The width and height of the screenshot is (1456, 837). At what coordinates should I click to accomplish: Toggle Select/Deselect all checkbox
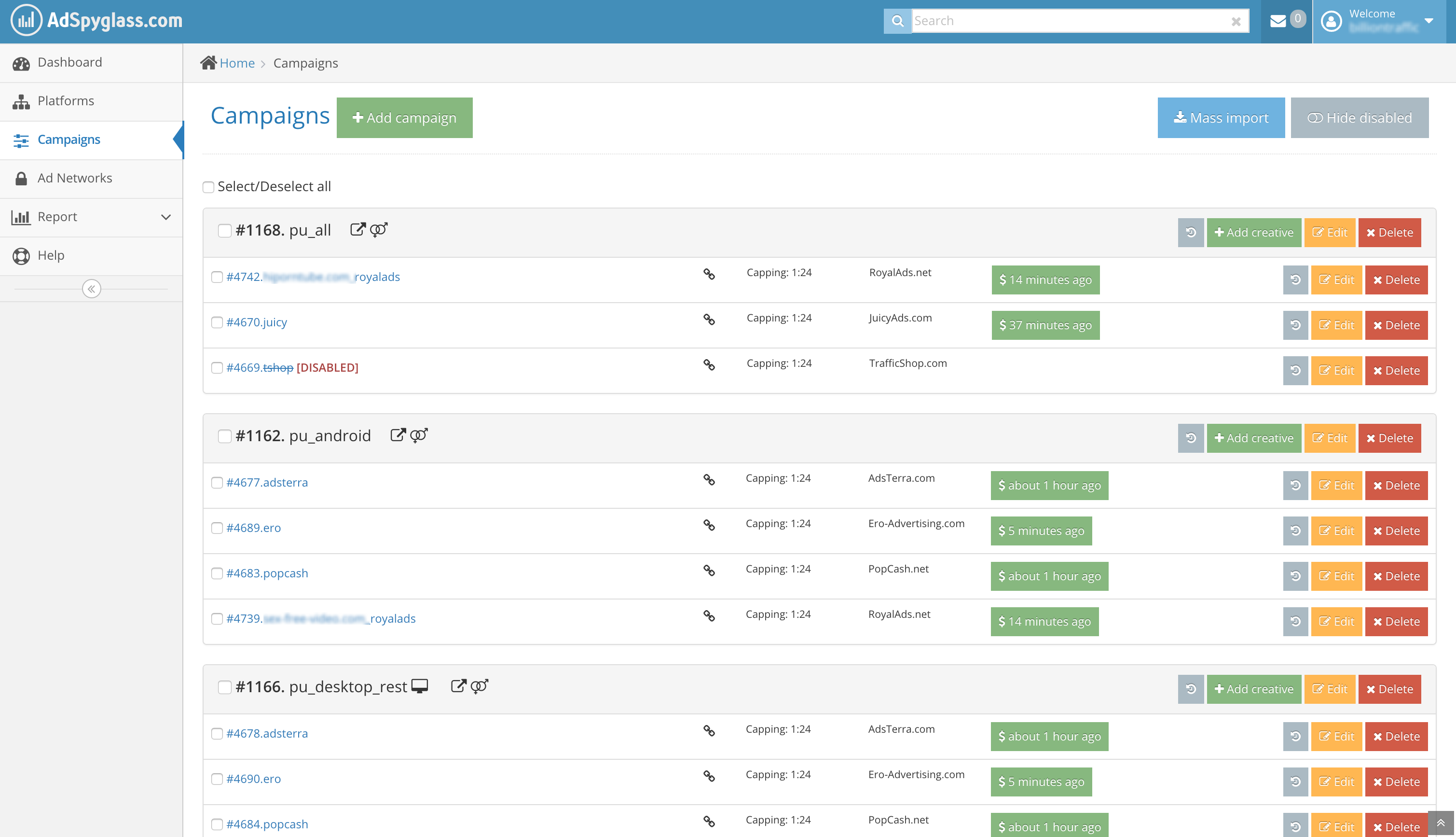[x=208, y=187]
